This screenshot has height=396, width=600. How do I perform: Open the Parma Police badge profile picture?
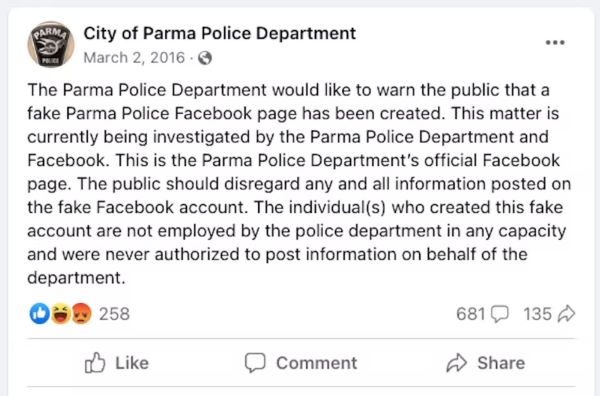tap(51, 44)
